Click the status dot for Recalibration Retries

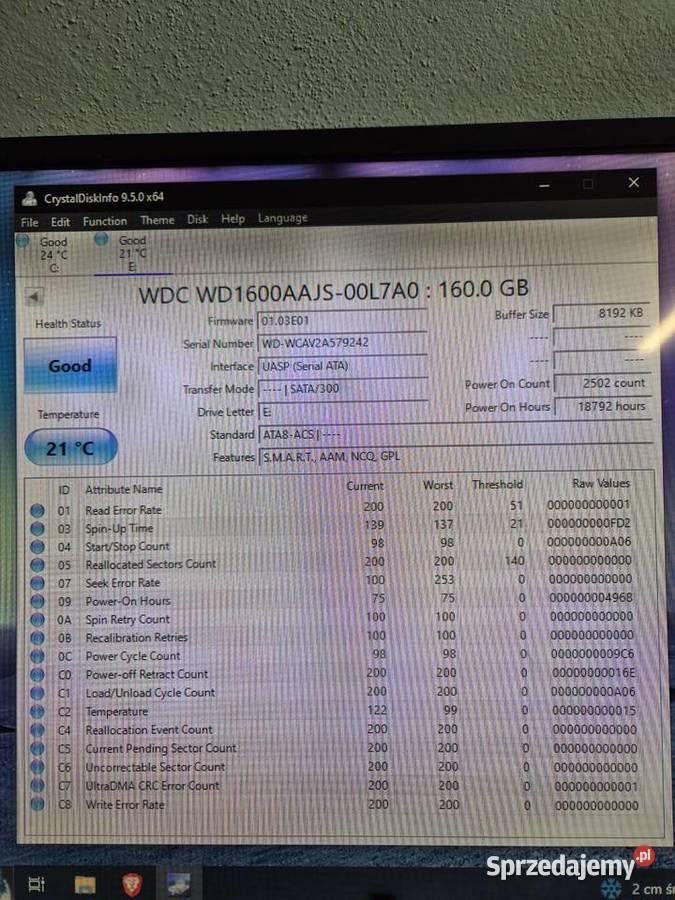37,638
